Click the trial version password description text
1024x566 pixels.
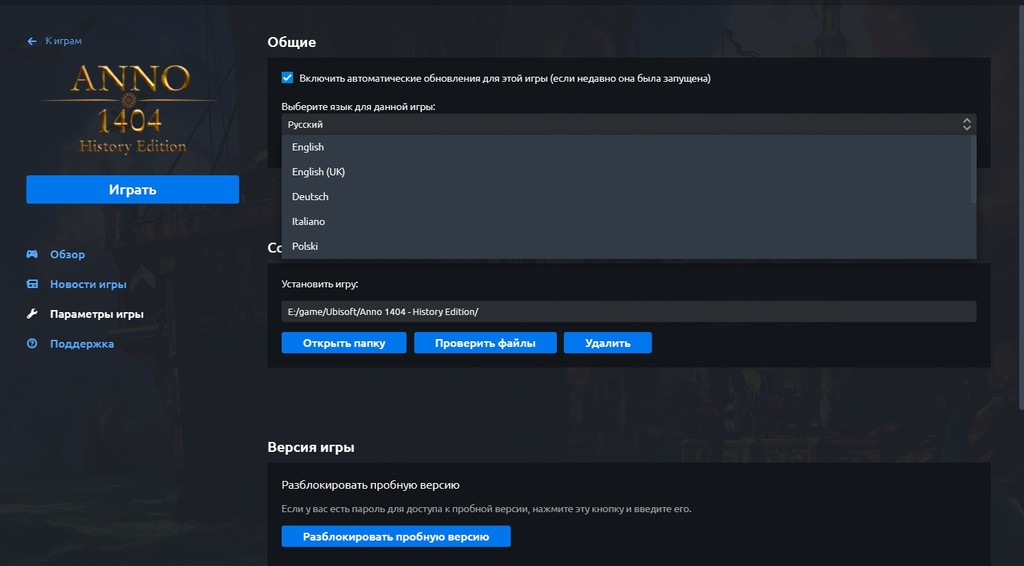coord(487,509)
